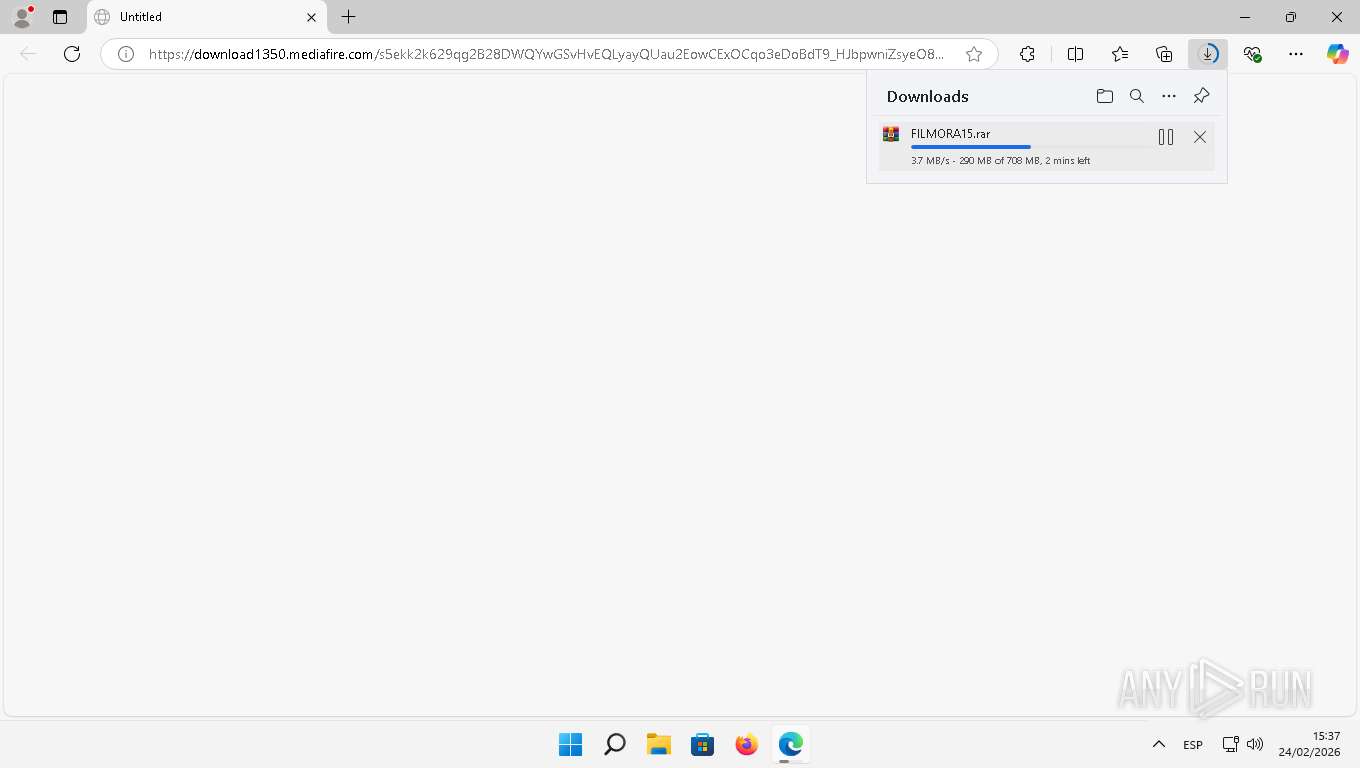Change ESP input language
1360x768 pixels.
point(1193,745)
